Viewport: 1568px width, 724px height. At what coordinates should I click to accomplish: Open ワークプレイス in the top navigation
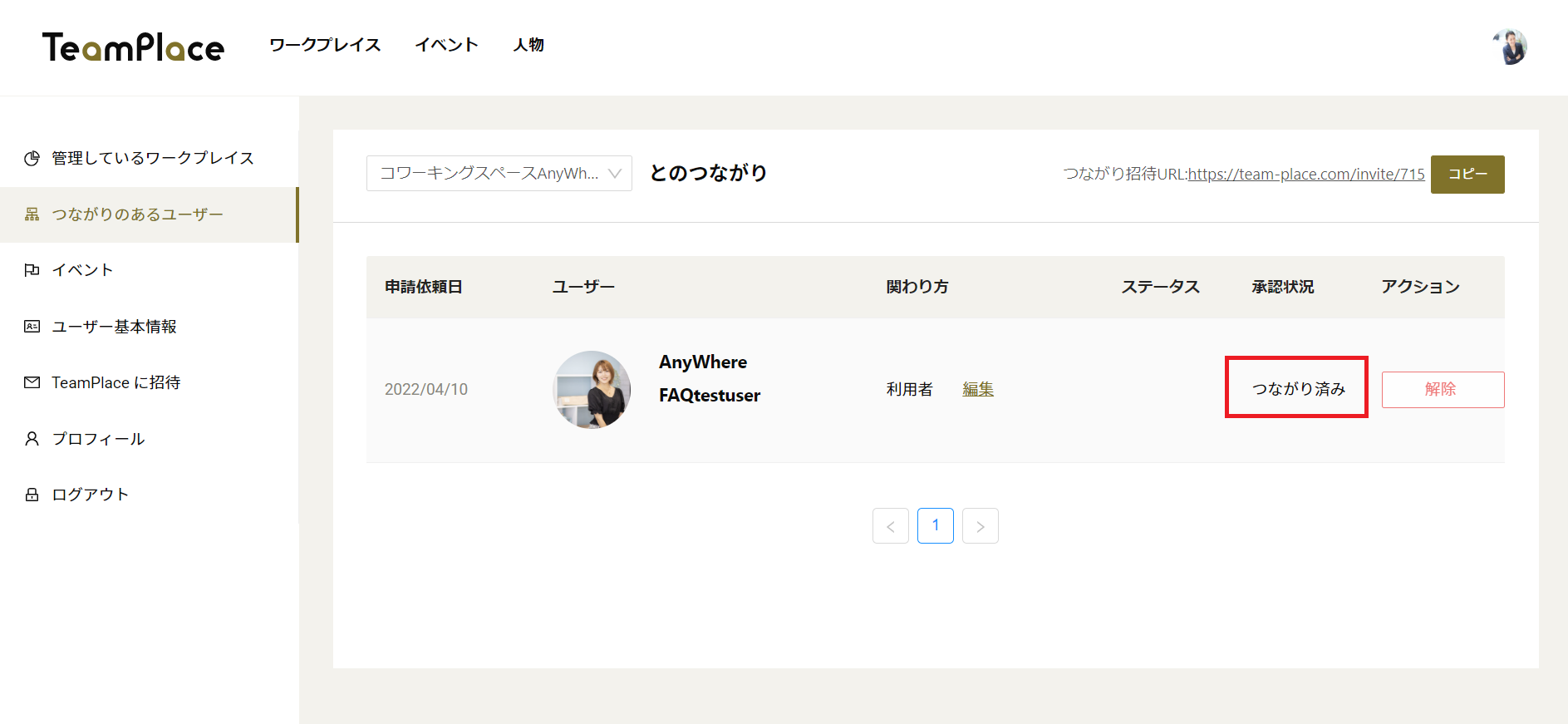pos(325,45)
